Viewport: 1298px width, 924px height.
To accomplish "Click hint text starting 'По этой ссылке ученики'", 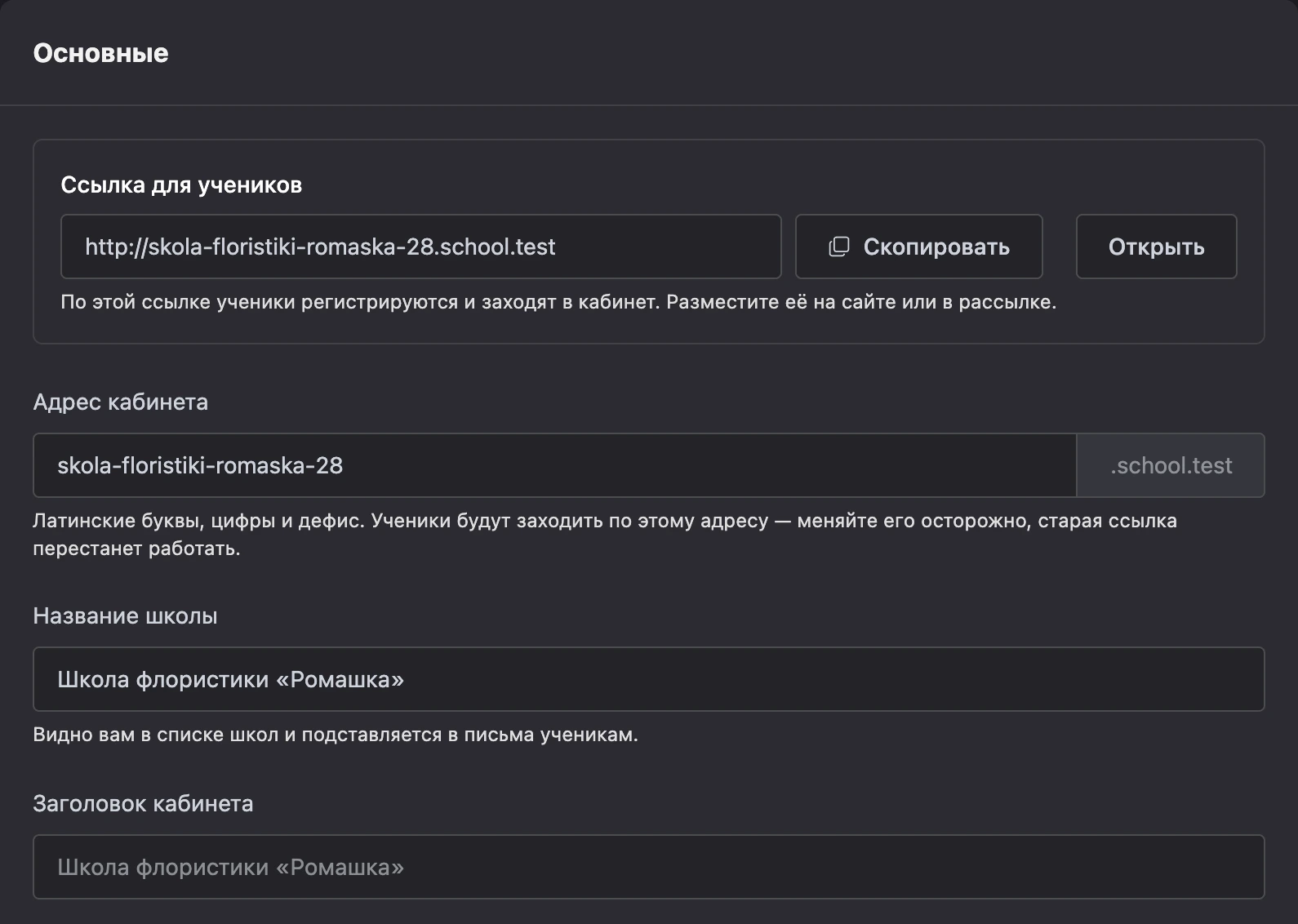I will tap(558, 302).
